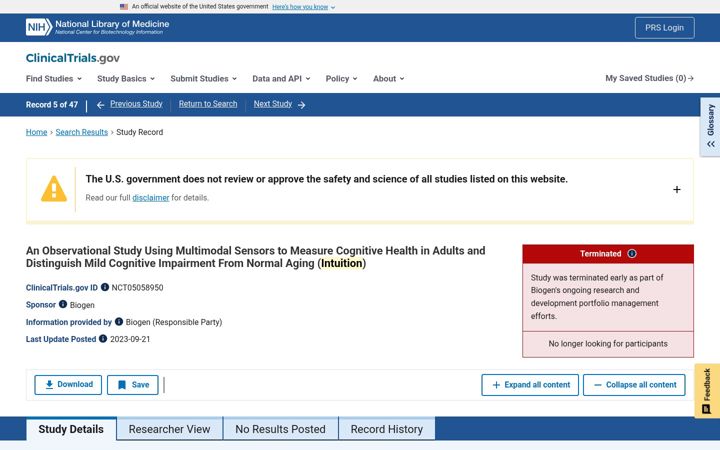Click Expand all content button
This screenshot has height=450, width=720.
pyautogui.click(x=530, y=385)
